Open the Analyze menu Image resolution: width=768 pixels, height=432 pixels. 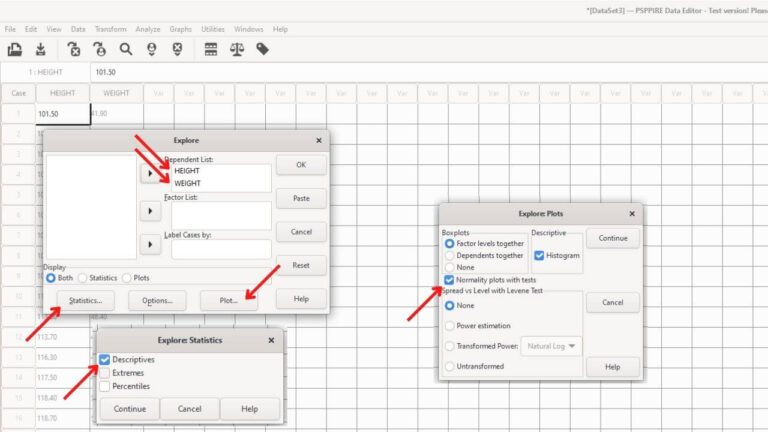pyautogui.click(x=148, y=29)
